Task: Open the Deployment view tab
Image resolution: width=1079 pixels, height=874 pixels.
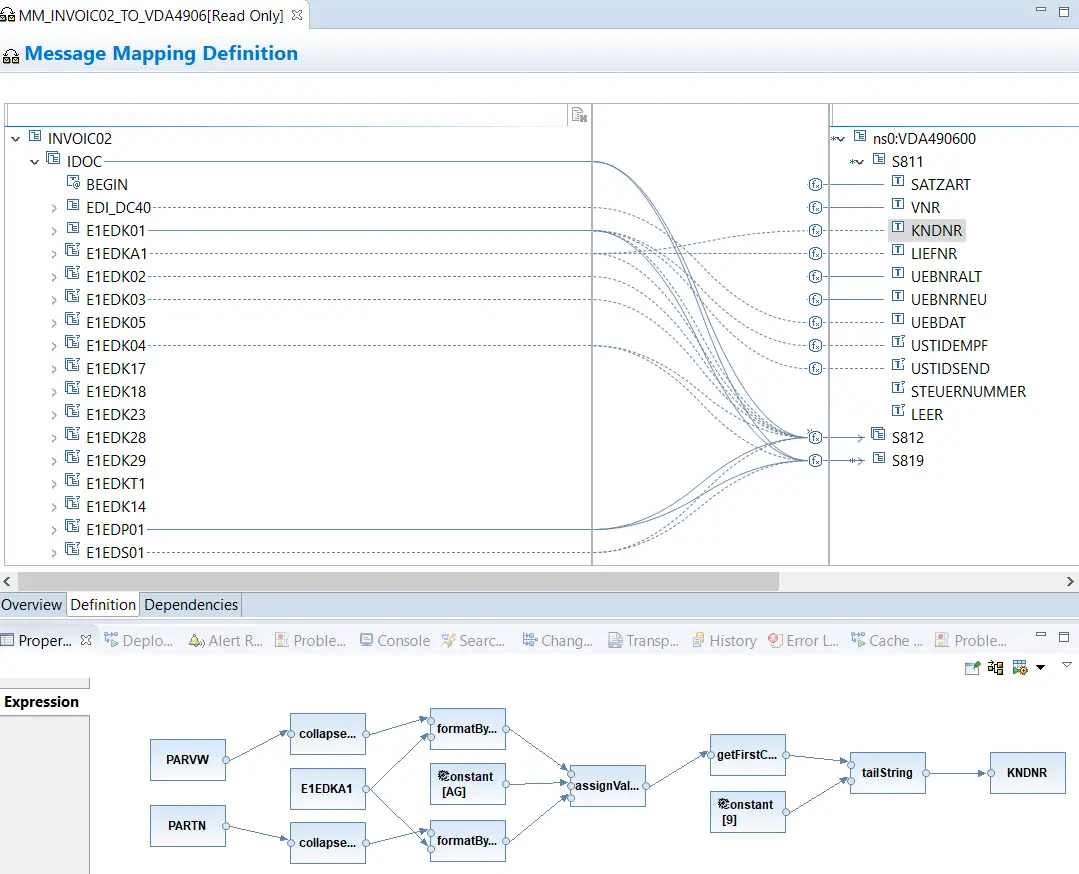Action: click(138, 641)
